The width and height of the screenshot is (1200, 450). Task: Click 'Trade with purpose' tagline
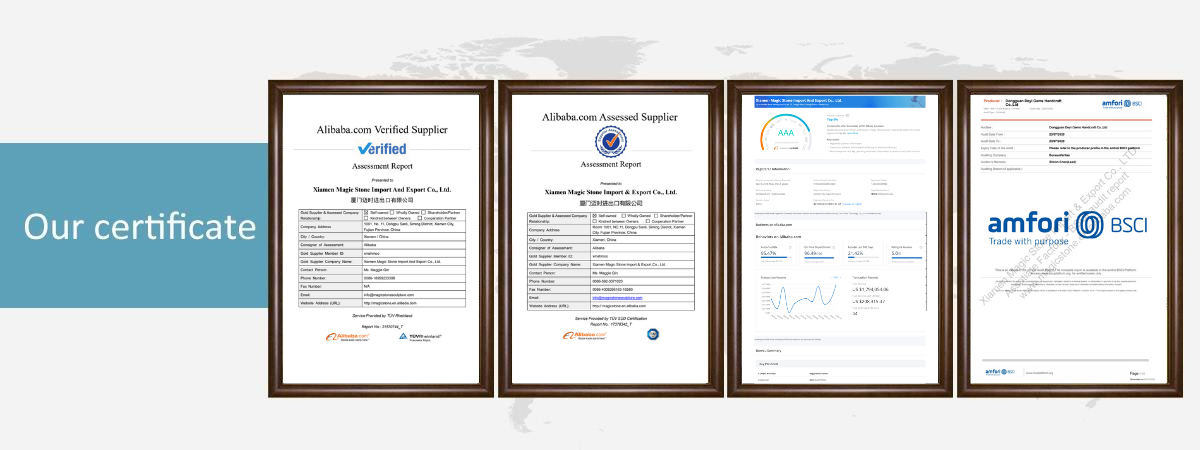(x=1027, y=242)
